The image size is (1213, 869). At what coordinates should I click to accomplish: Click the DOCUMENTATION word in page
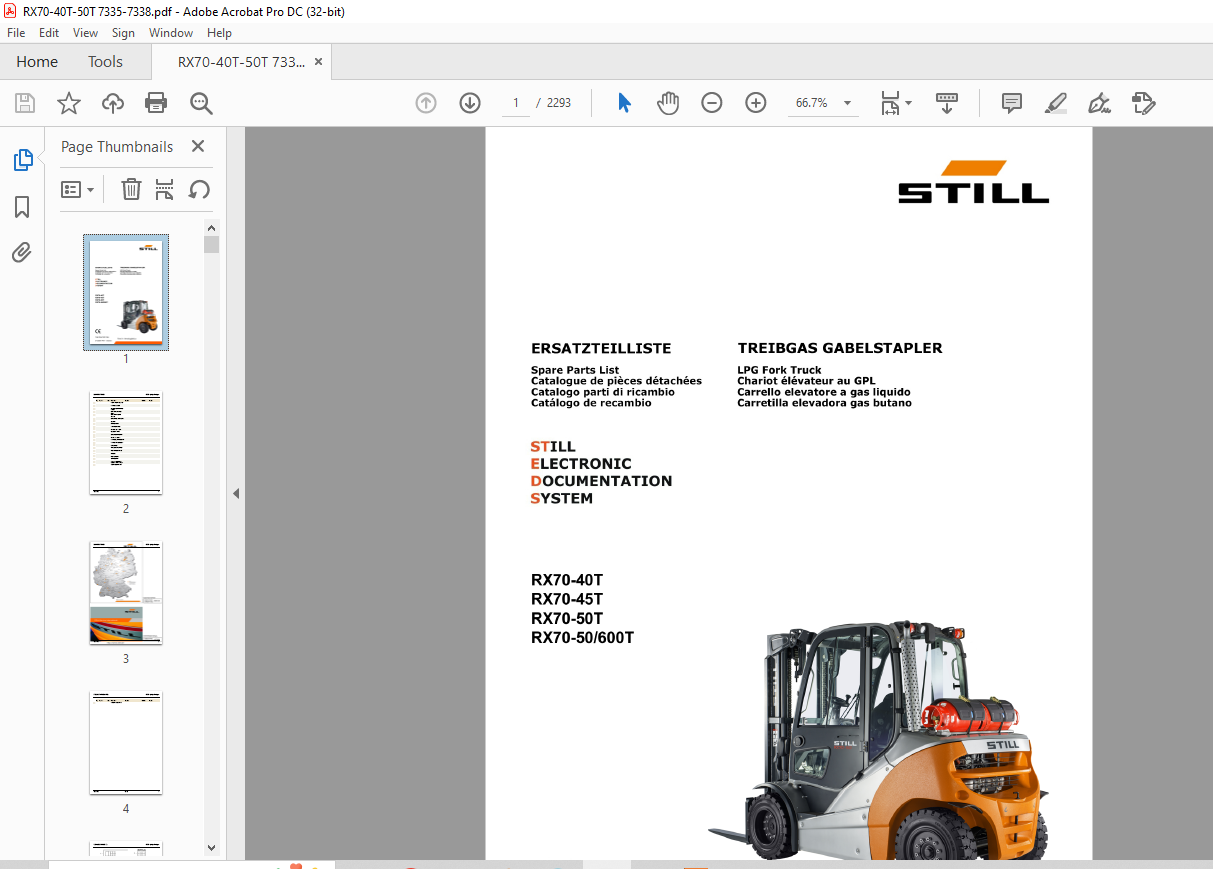click(x=601, y=481)
